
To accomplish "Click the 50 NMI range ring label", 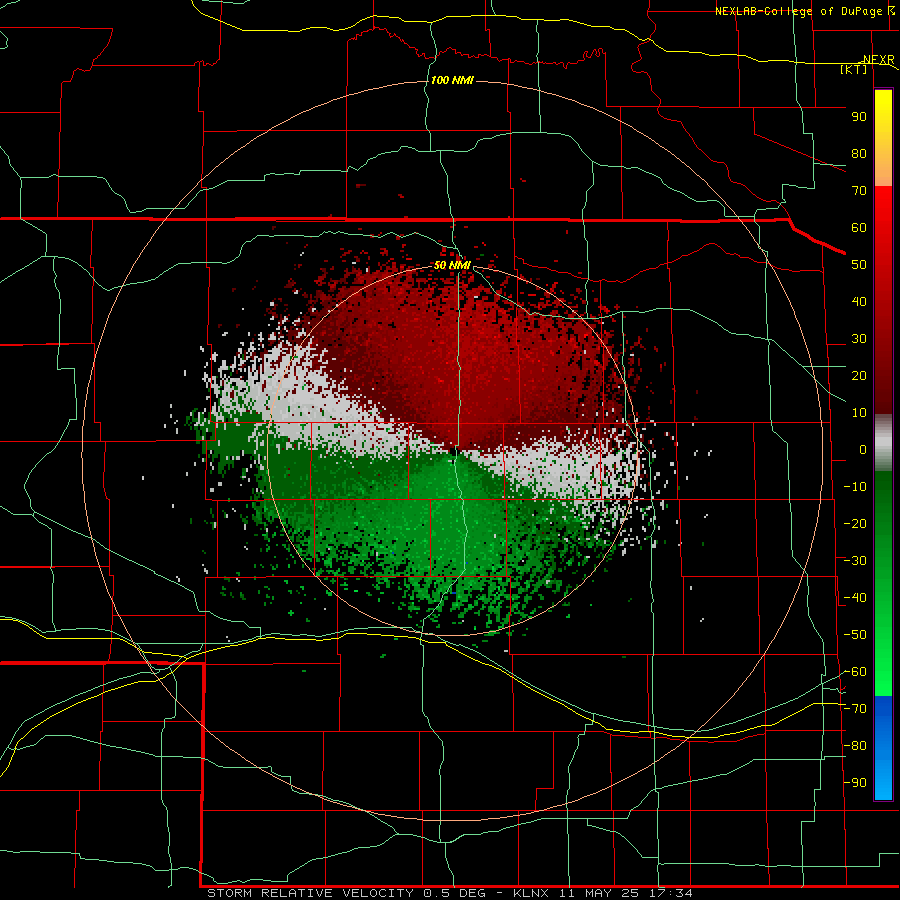I will pos(452,265).
